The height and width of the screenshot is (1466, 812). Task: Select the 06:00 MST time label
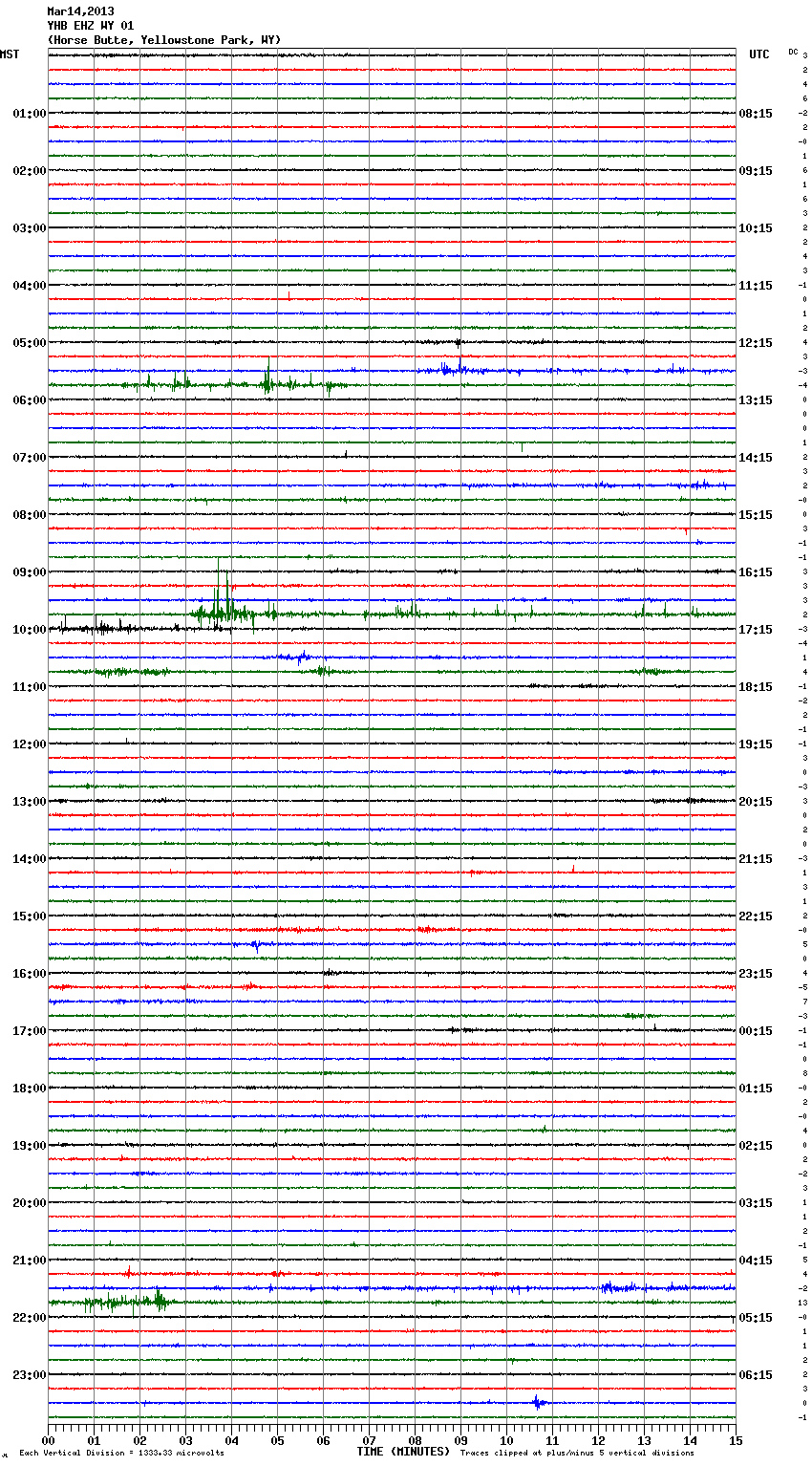click(30, 400)
